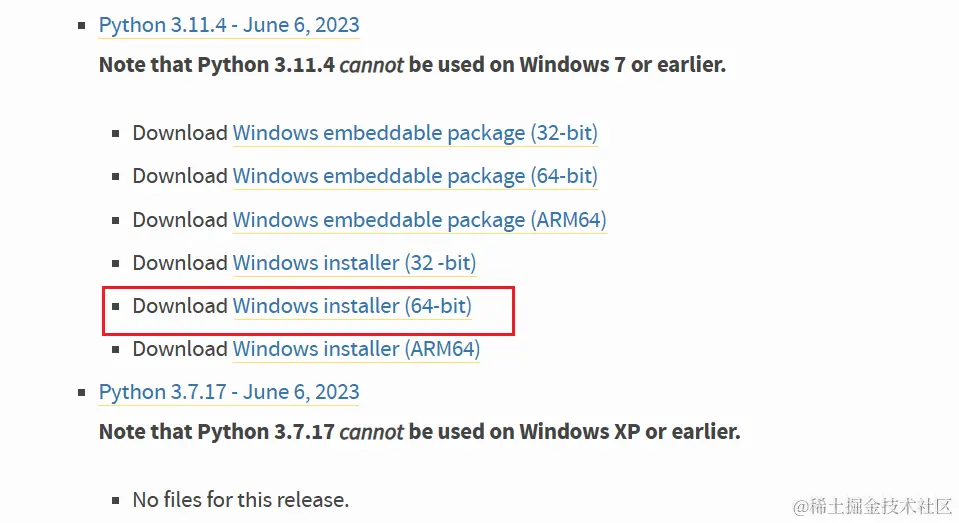This screenshot has height=523, width=959.
Task: Click the square bullet beside Python 3.7.17
Action: click(x=83, y=393)
